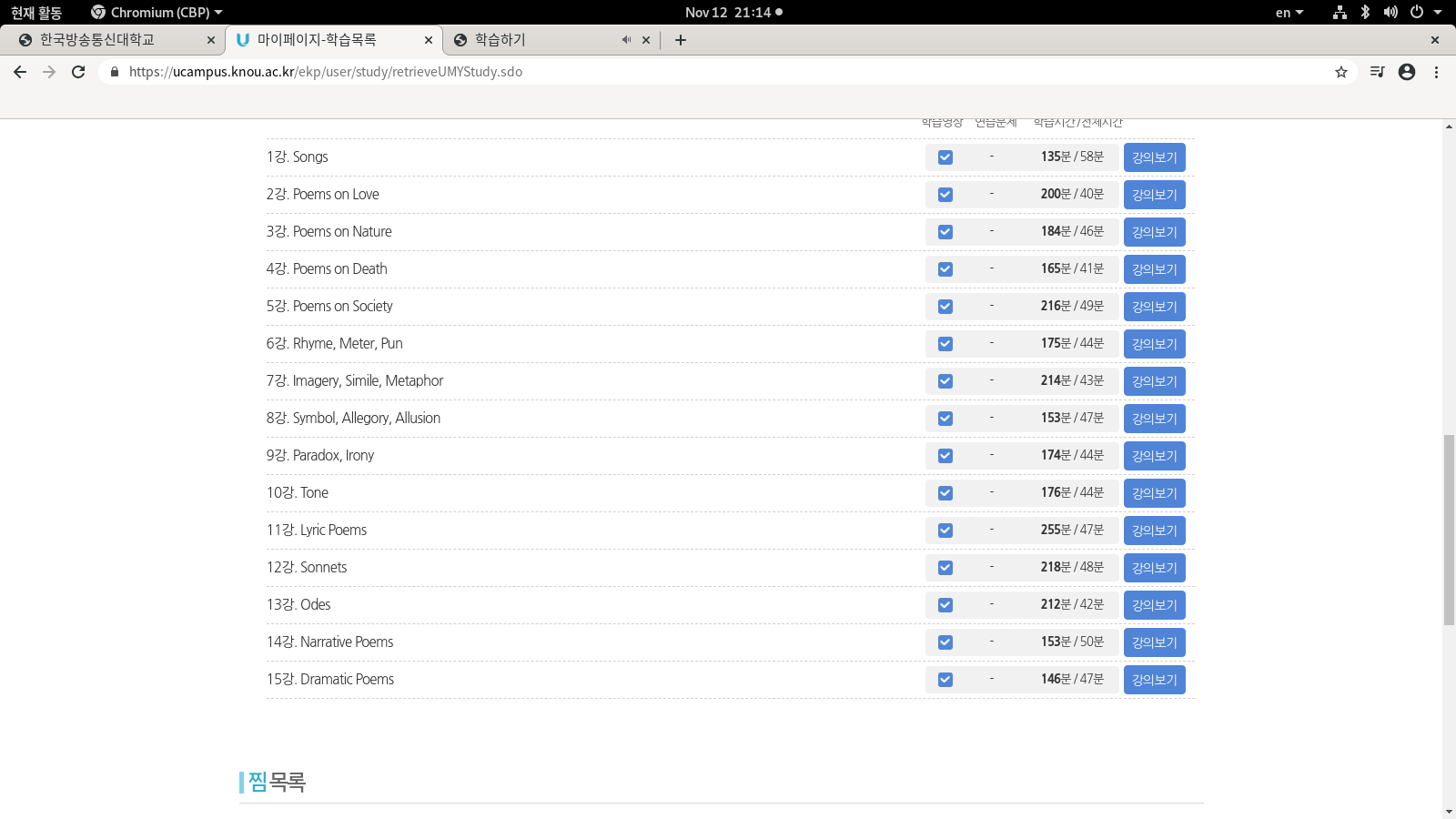1456x819 pixels.
Task: Toggle the checkbox for 1강. Songs
Action: pos(945,157)
